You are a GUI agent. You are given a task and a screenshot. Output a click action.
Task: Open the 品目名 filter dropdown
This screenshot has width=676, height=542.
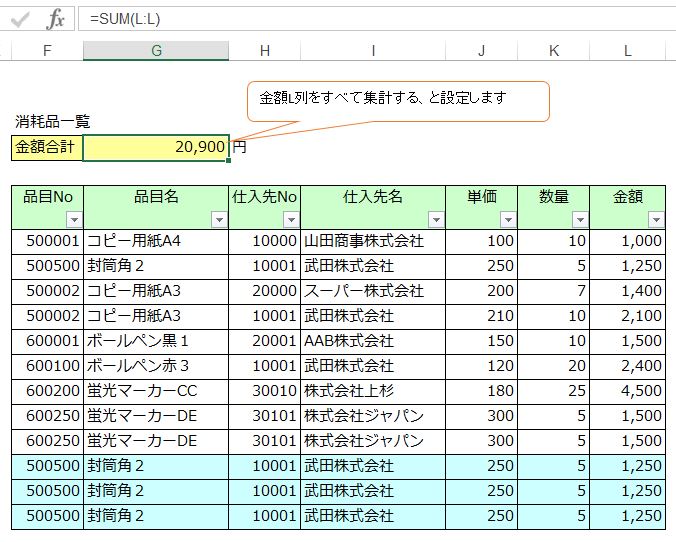[x=219, y=220]
